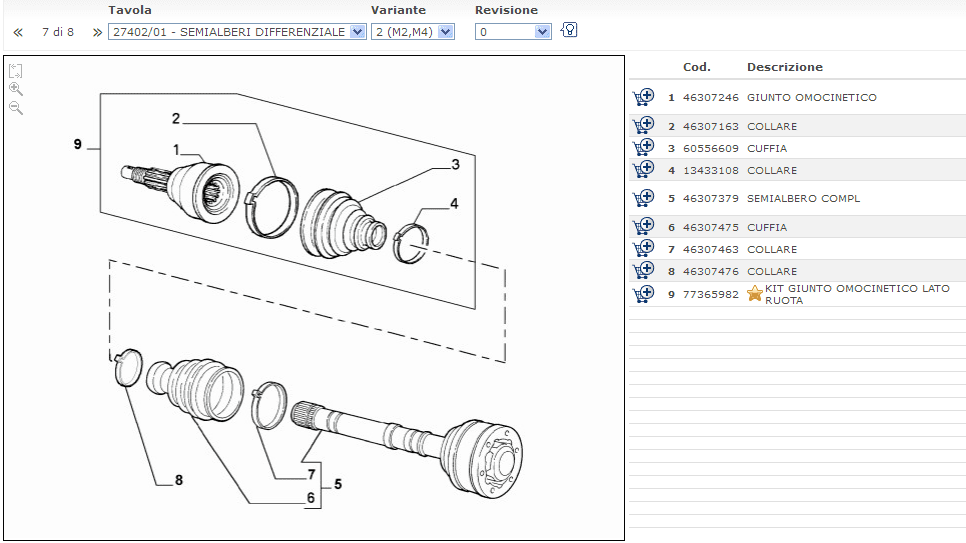Add COLLARE 13433108 to cart

coord(643,170)
